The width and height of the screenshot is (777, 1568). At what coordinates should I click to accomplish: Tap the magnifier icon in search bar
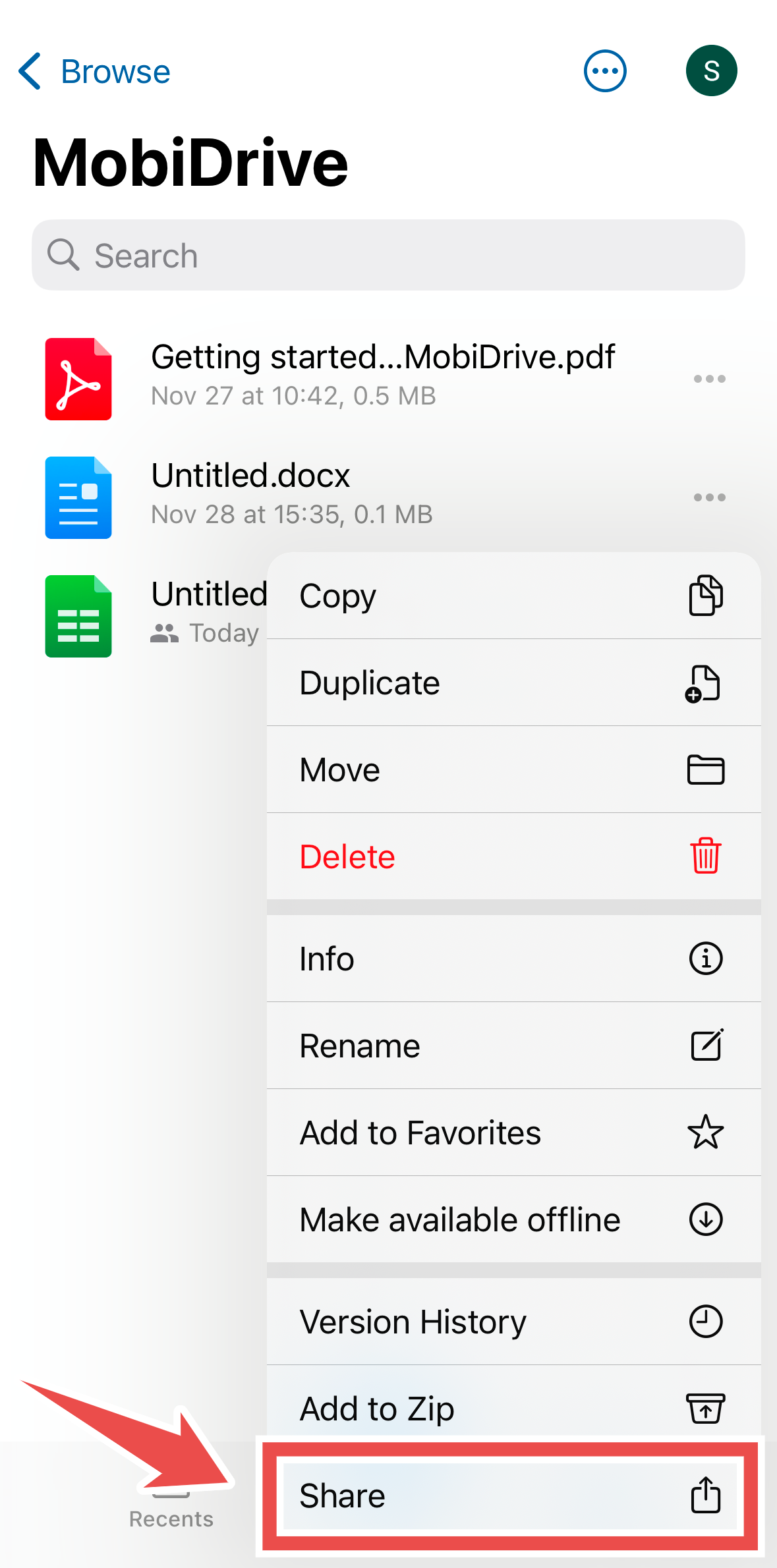[x=63, y=255]
